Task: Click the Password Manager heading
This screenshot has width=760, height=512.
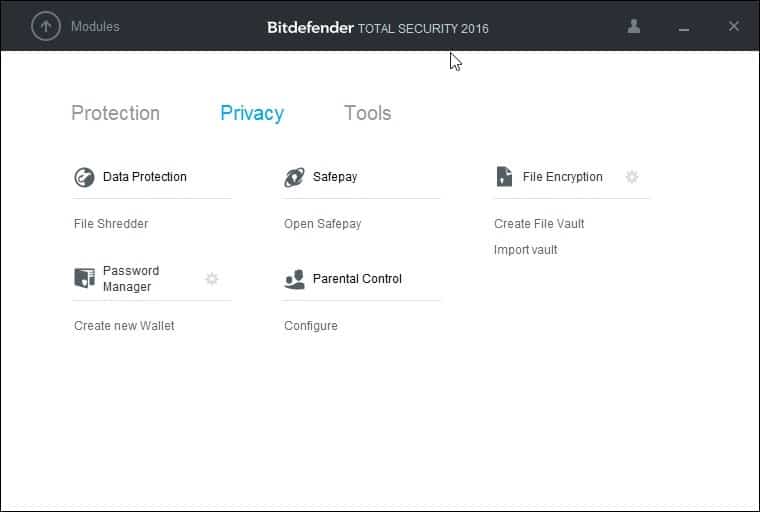Action: (131, 279)
